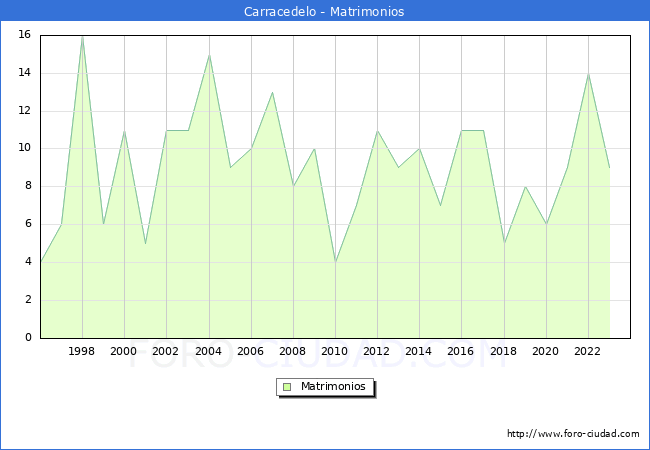Select the 2000 x-axis label

(x=124, y=351)
